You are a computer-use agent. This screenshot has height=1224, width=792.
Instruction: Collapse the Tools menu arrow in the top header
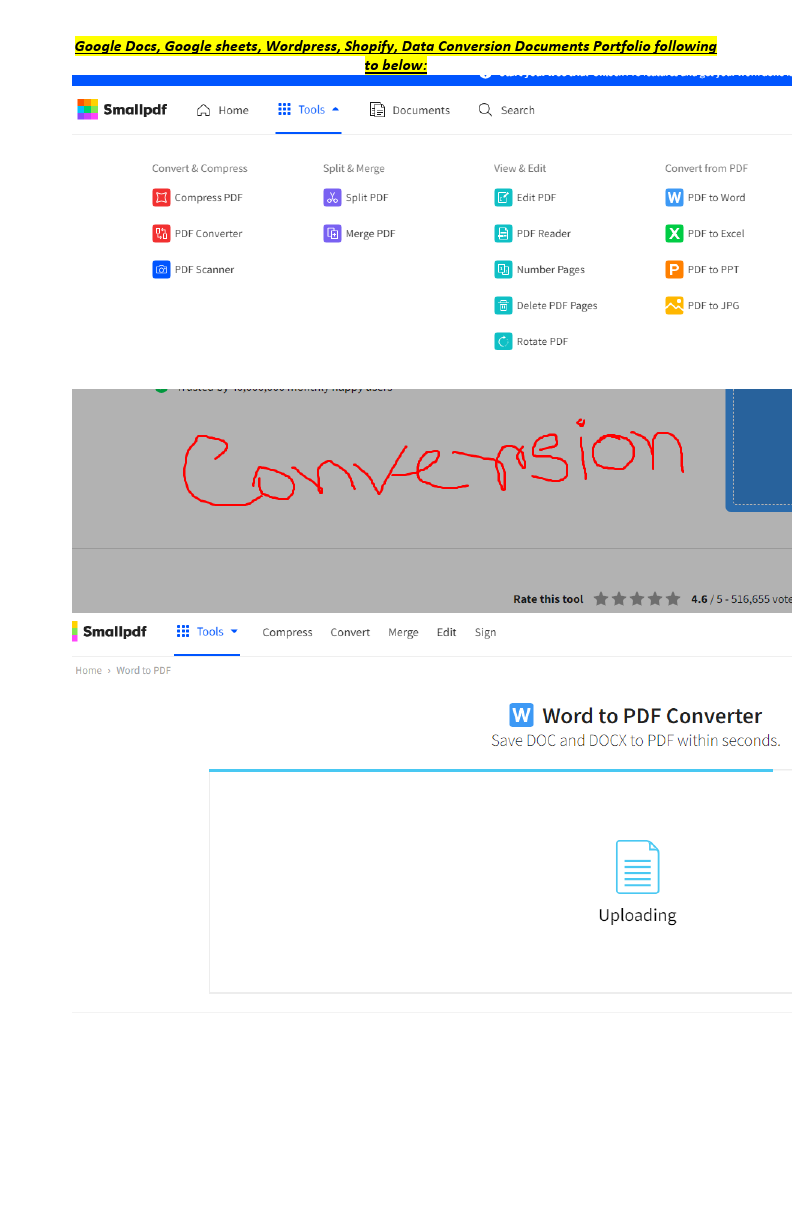click(x=336, y=109)
